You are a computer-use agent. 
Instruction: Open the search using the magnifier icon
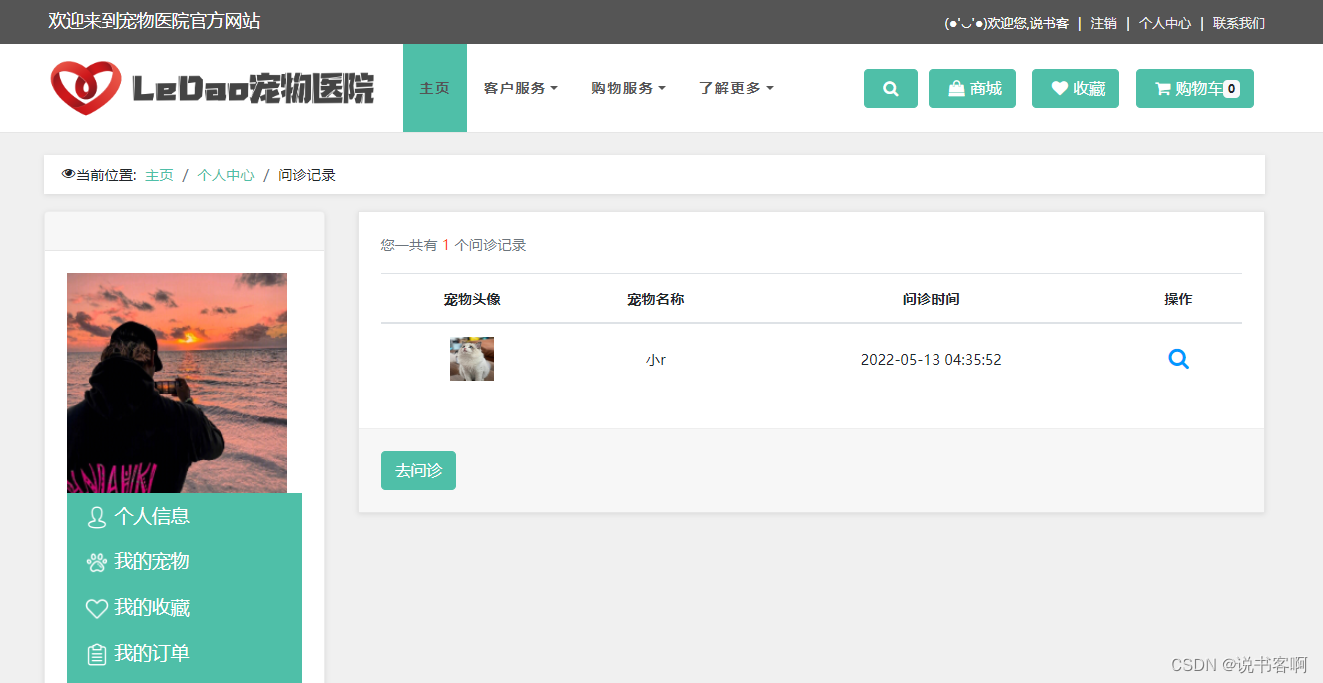890,88
